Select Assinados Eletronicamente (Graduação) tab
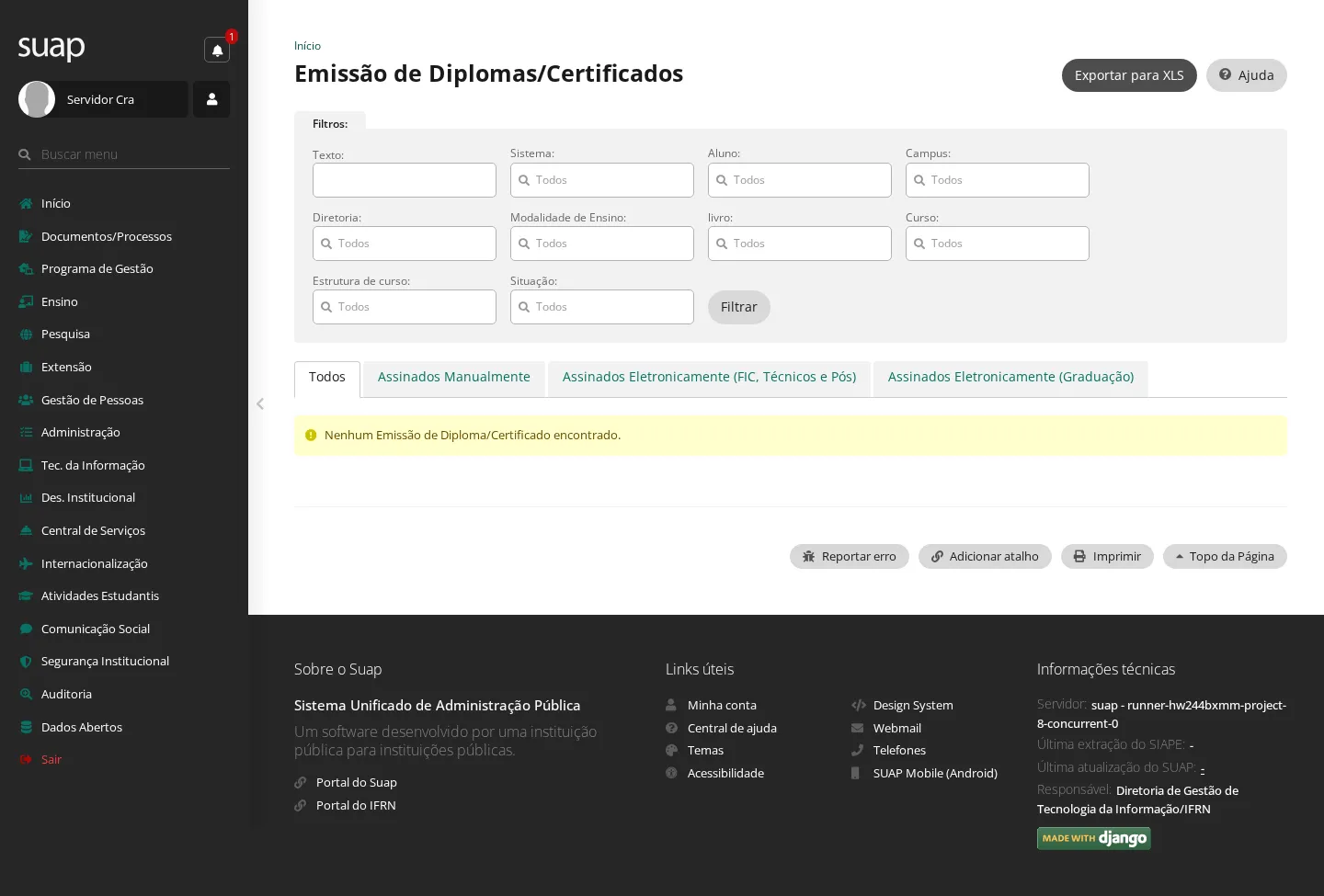The width and height of the screenshot is (1324, 896). point(1010,378)
